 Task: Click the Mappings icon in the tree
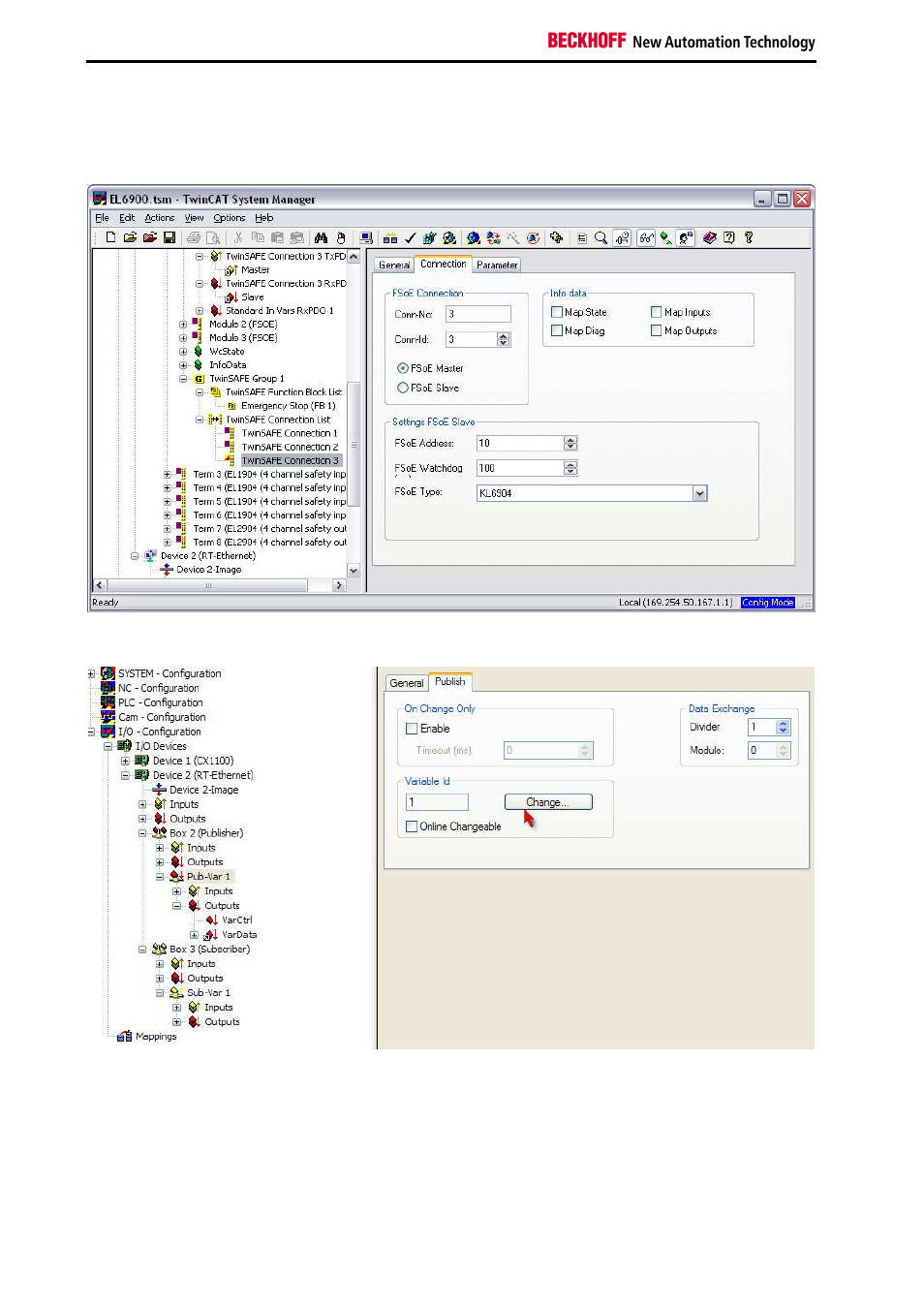[x=124, y=1037]
